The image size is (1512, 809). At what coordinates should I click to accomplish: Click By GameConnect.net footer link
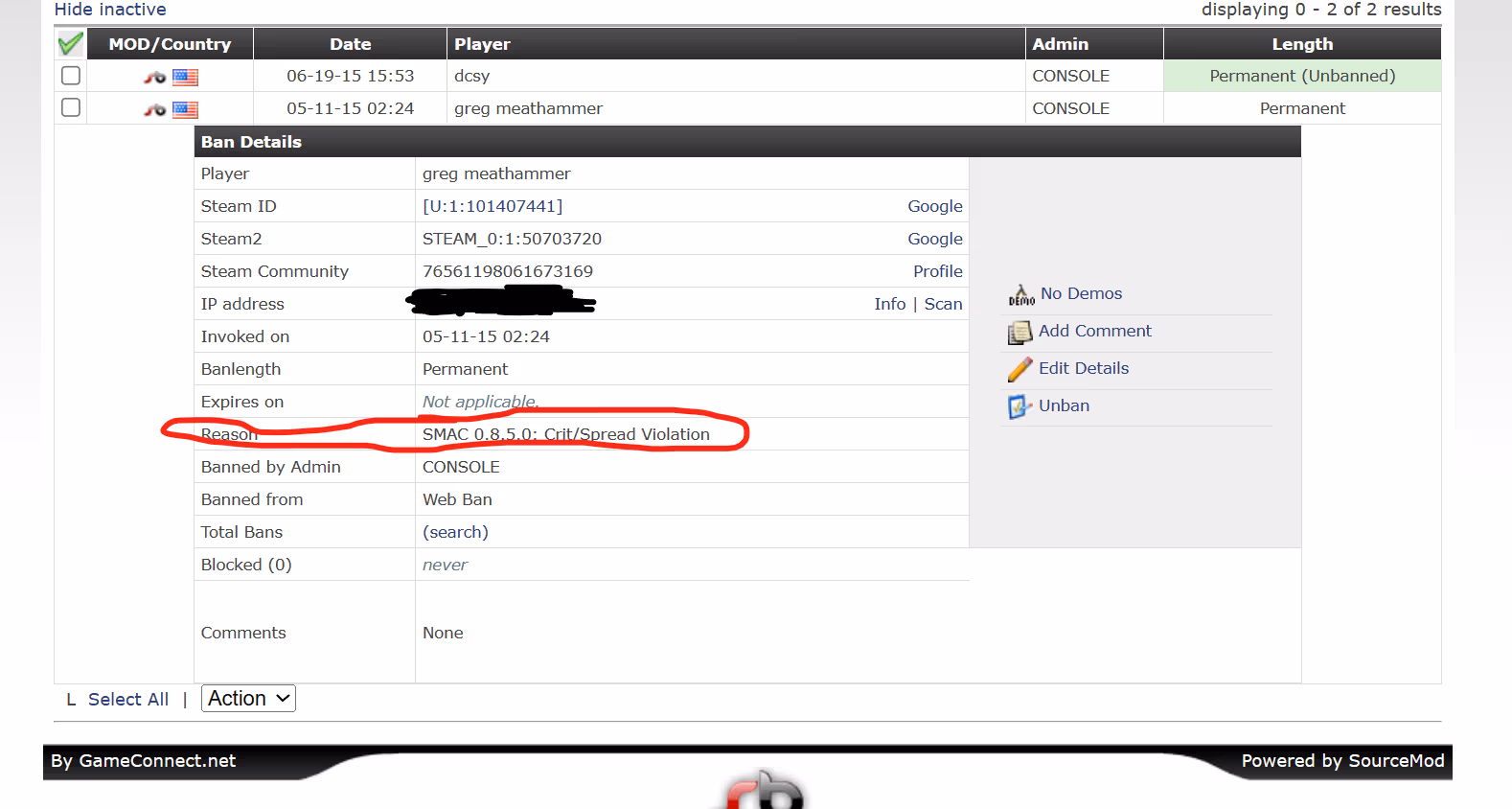[143, 761]
